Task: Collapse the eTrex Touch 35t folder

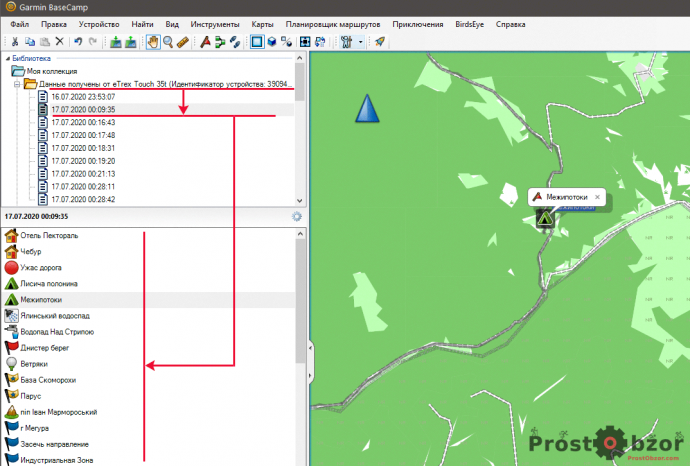Action: (18, 84)
